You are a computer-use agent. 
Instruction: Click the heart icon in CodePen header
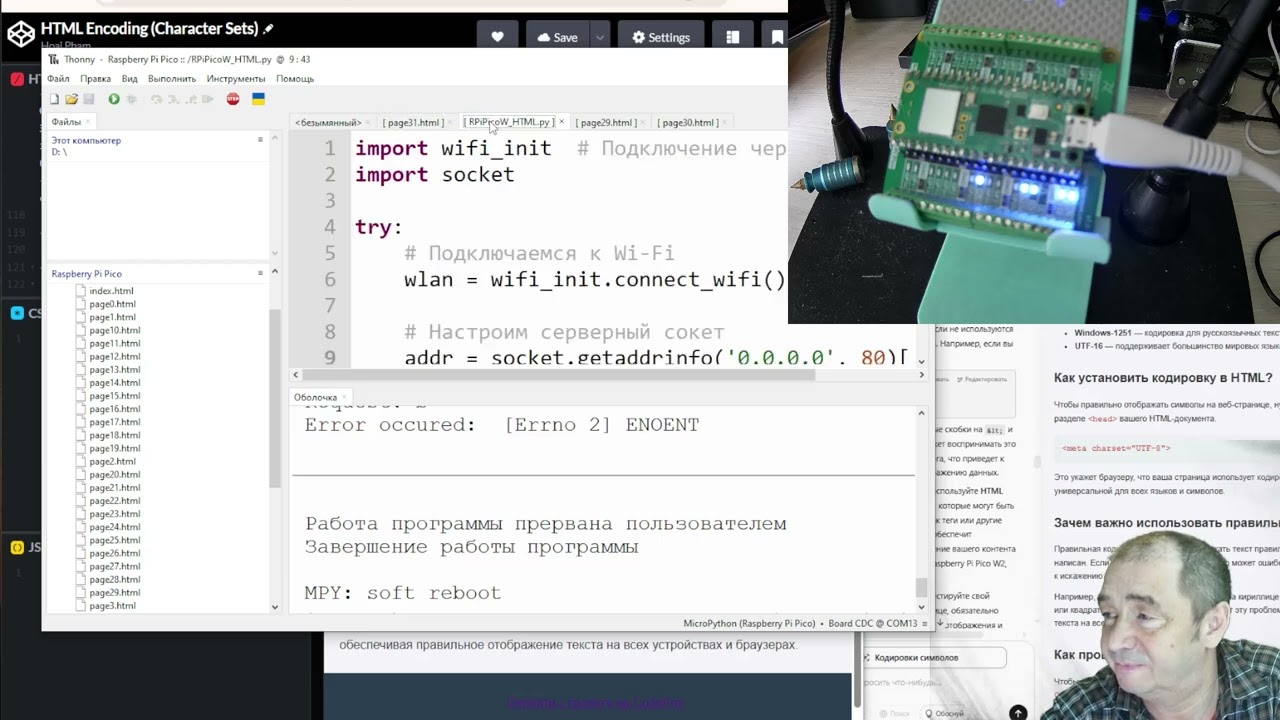[x=497, y=37]
